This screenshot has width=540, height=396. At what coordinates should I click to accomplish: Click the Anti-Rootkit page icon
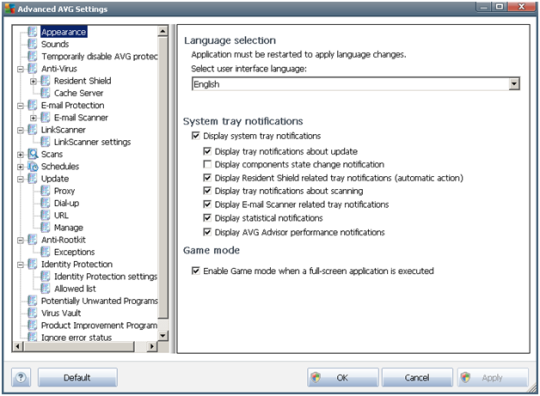[32, 240]
